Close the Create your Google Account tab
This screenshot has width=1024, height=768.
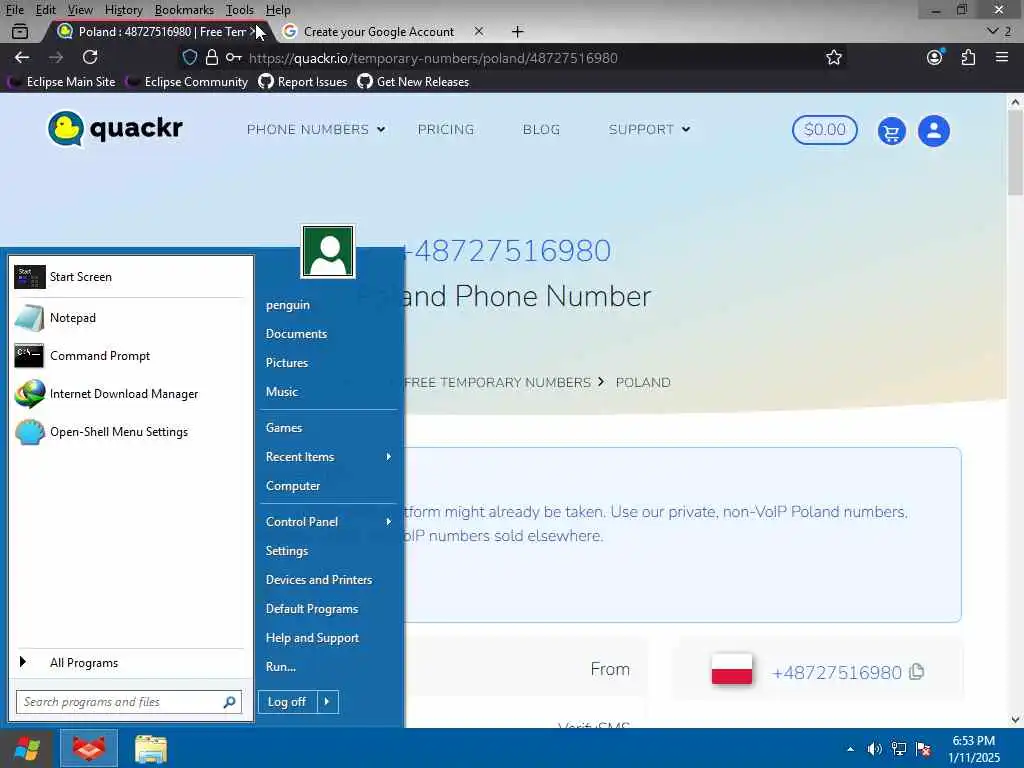(479, 31)
